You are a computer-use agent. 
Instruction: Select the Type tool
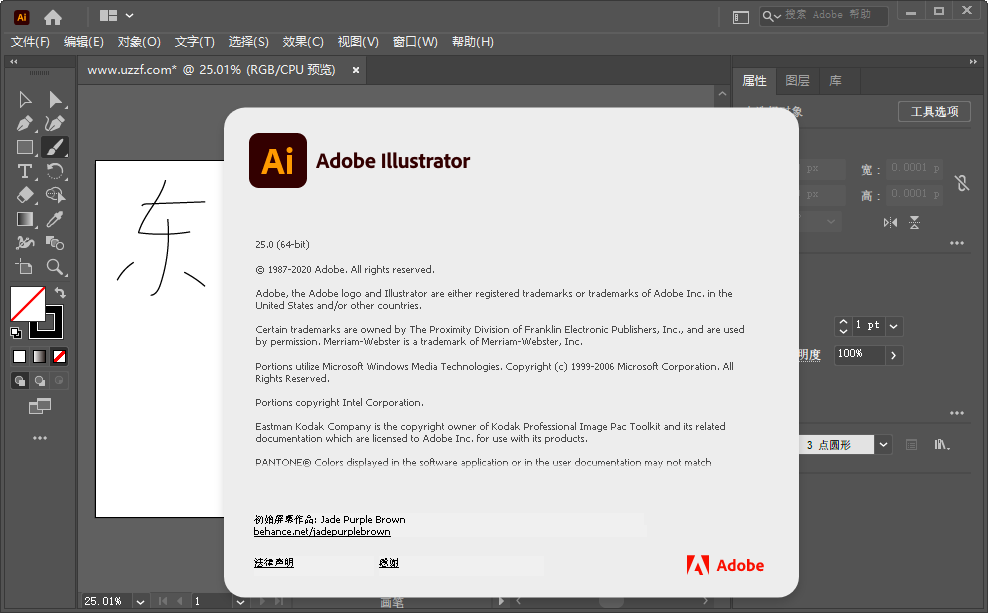25,171
